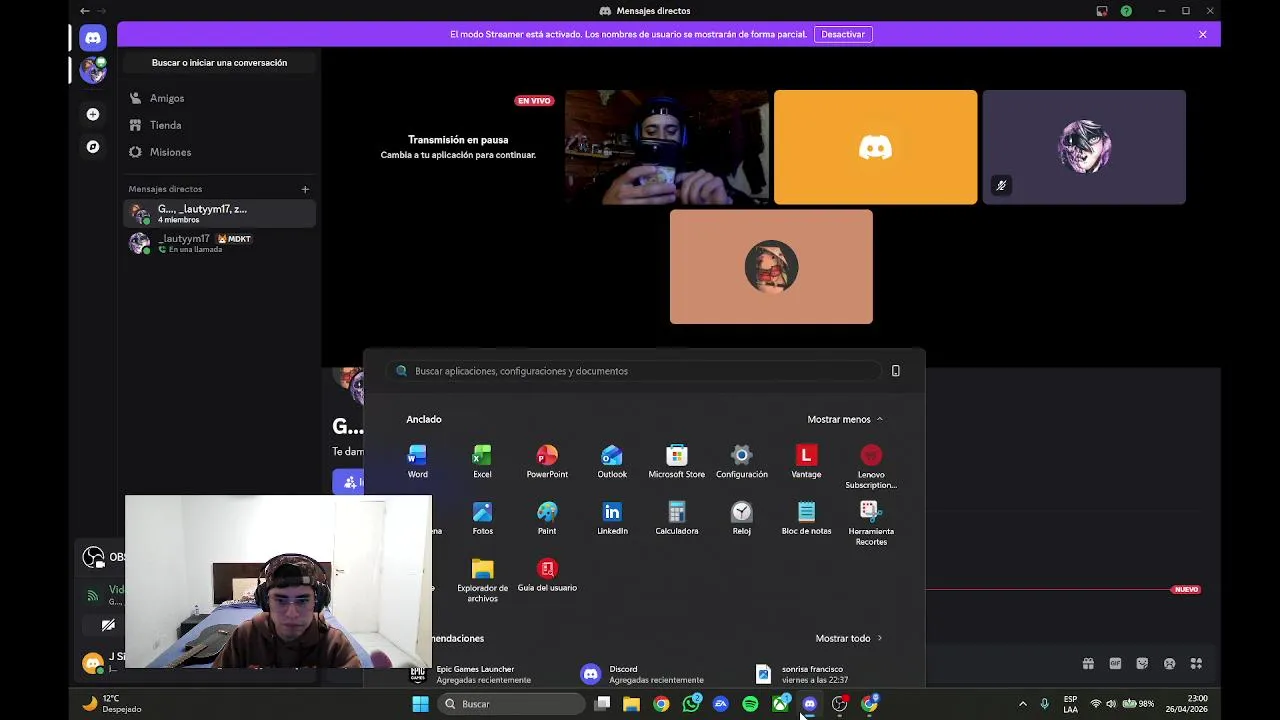Expand recommendations with Mostrar todo

tap(849, 638)
